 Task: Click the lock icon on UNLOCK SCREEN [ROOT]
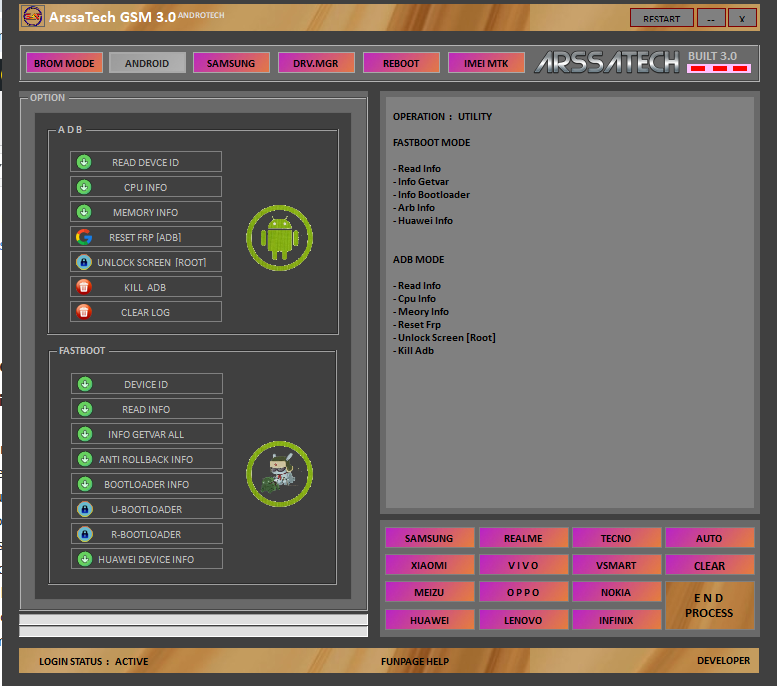pyautogui.click(x=84, y=262)
